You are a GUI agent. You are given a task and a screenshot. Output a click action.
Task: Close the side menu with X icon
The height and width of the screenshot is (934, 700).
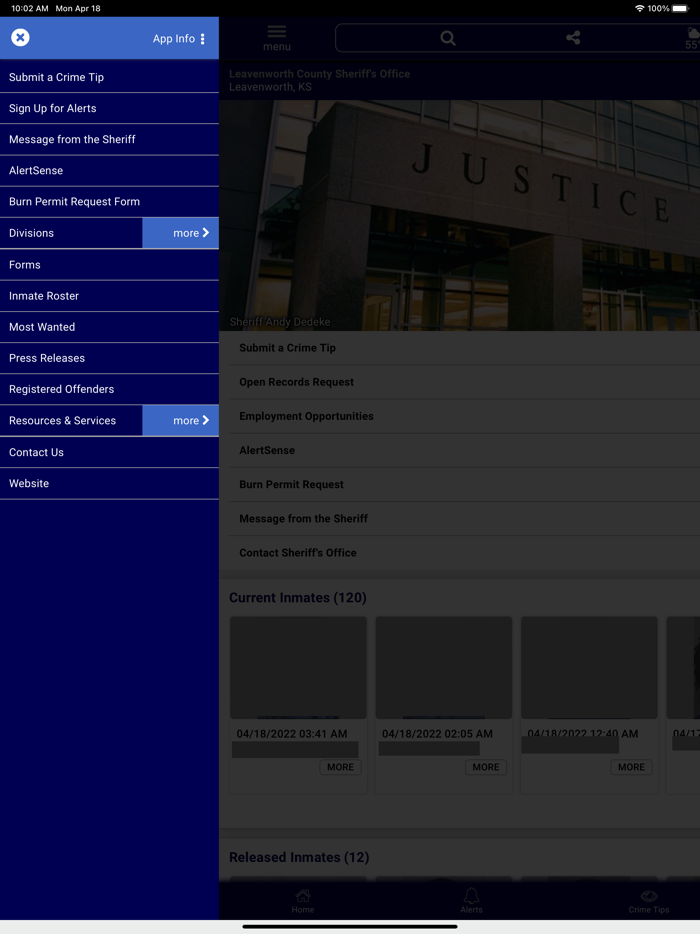(x=20, y=38)
